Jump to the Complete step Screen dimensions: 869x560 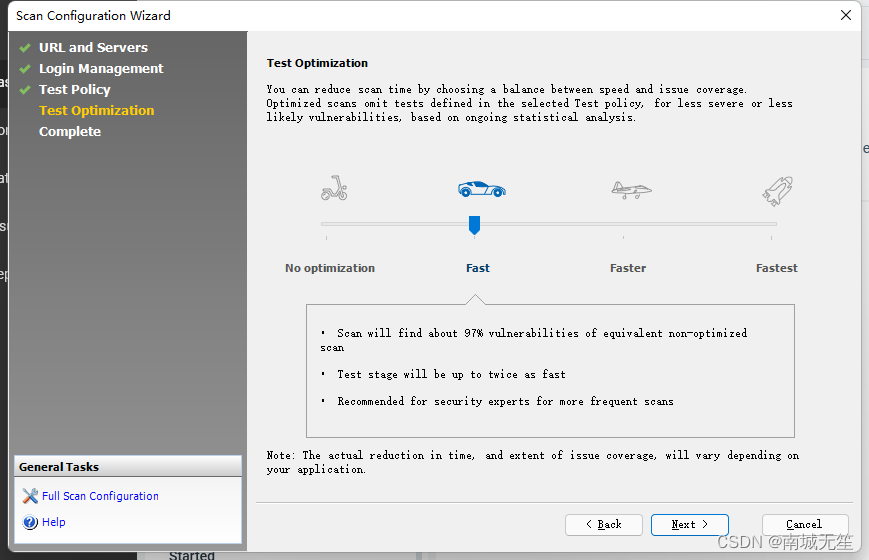[70, 132]
